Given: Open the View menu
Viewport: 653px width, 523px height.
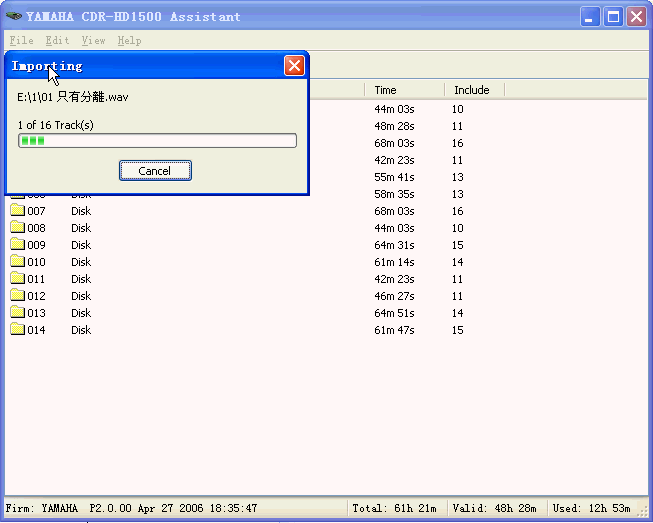Looking at the screenshot, I should (93, 40).
